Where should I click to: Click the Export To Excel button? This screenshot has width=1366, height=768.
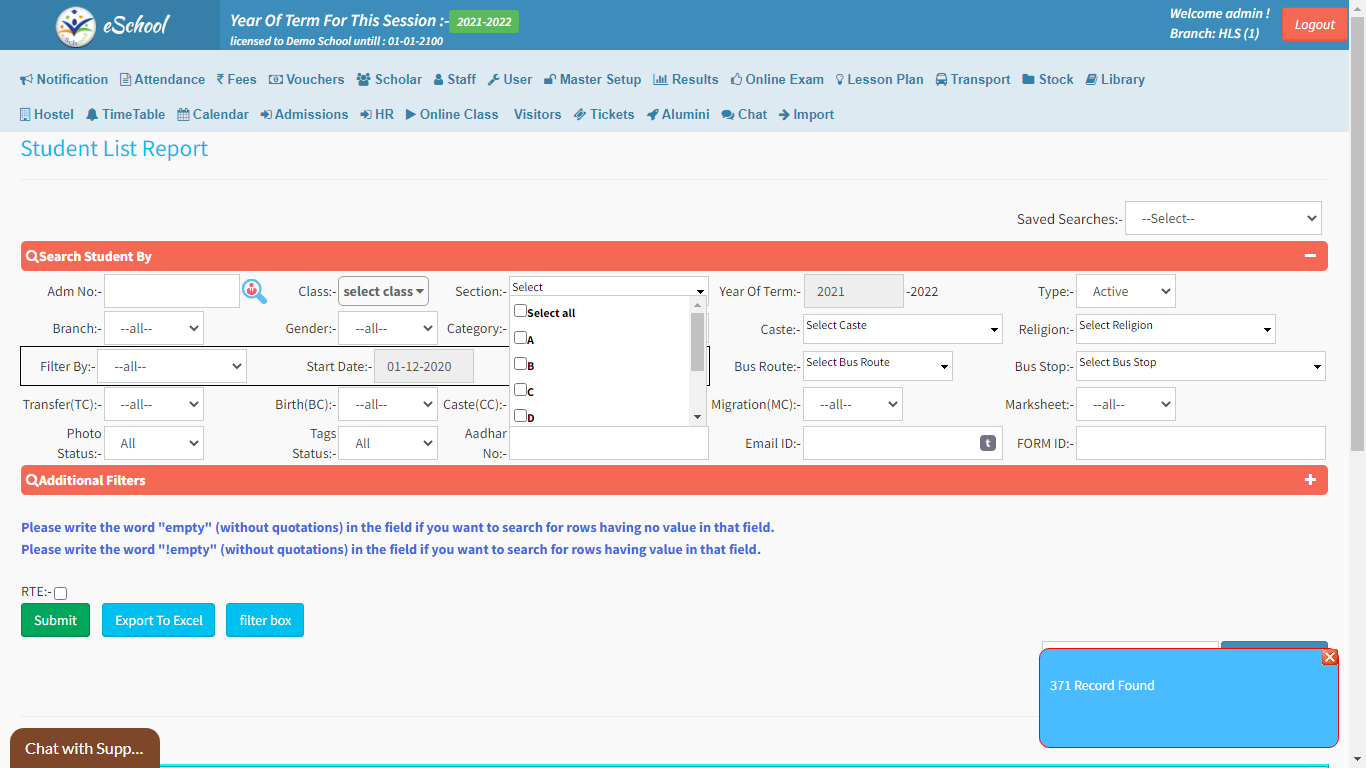[158, 620]
